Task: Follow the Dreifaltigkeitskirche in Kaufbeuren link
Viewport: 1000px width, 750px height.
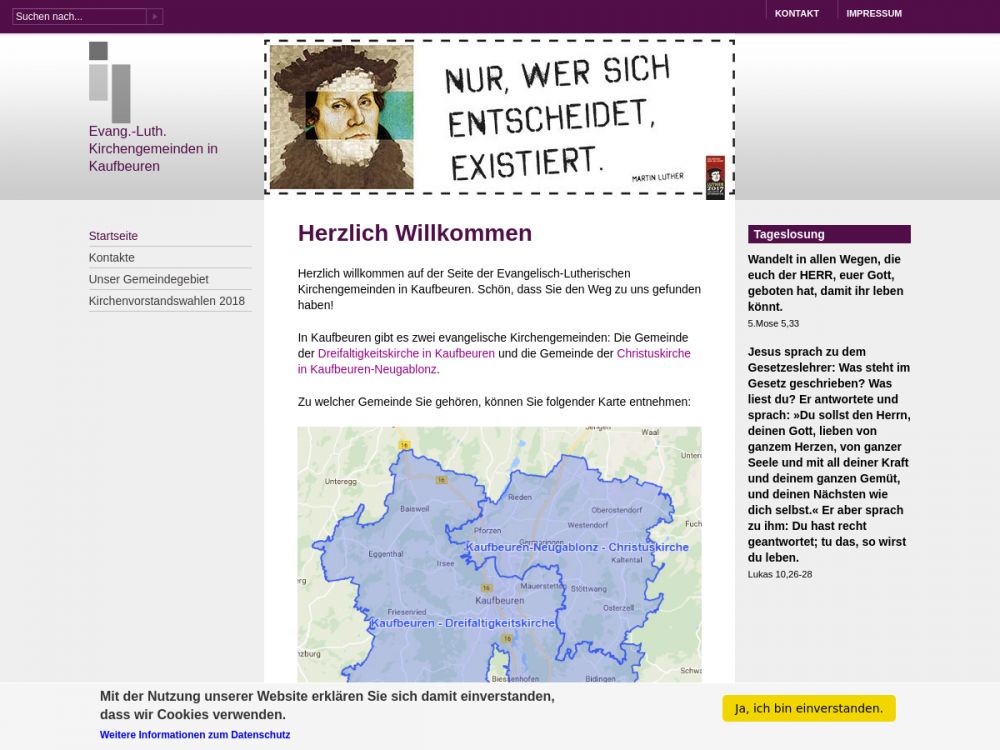Action: click(x=406, y=353)
